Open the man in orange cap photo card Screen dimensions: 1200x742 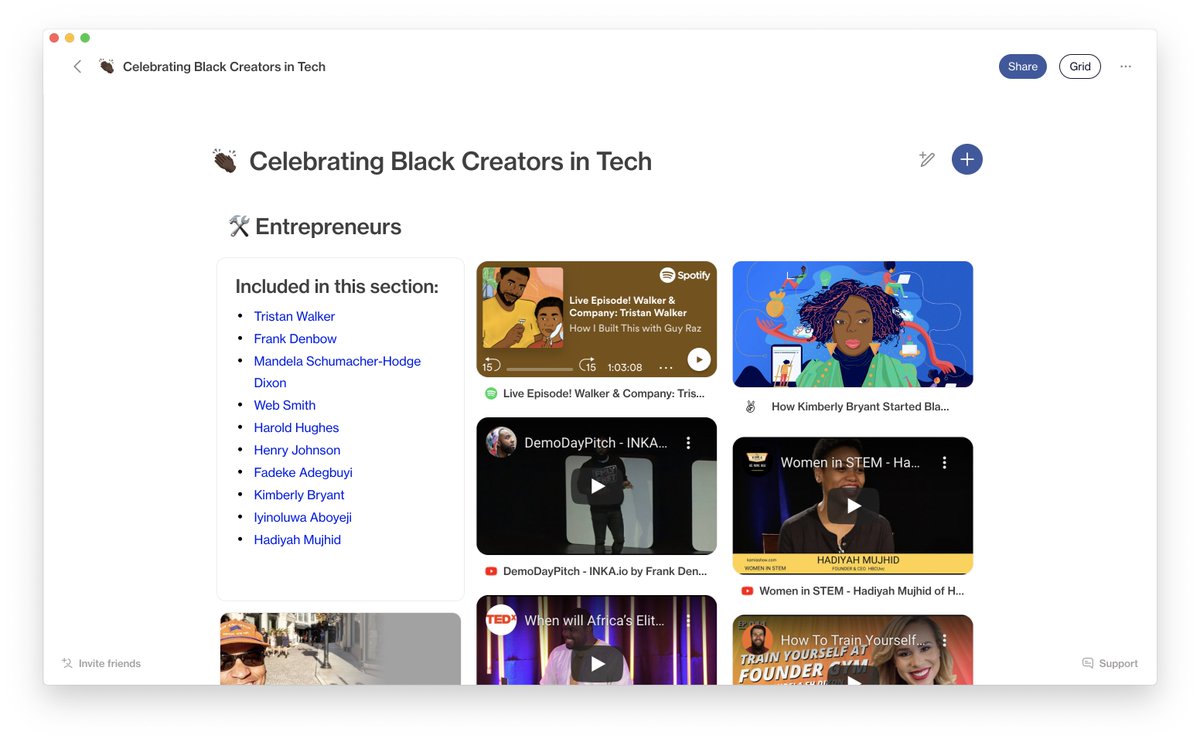[340, 648]
